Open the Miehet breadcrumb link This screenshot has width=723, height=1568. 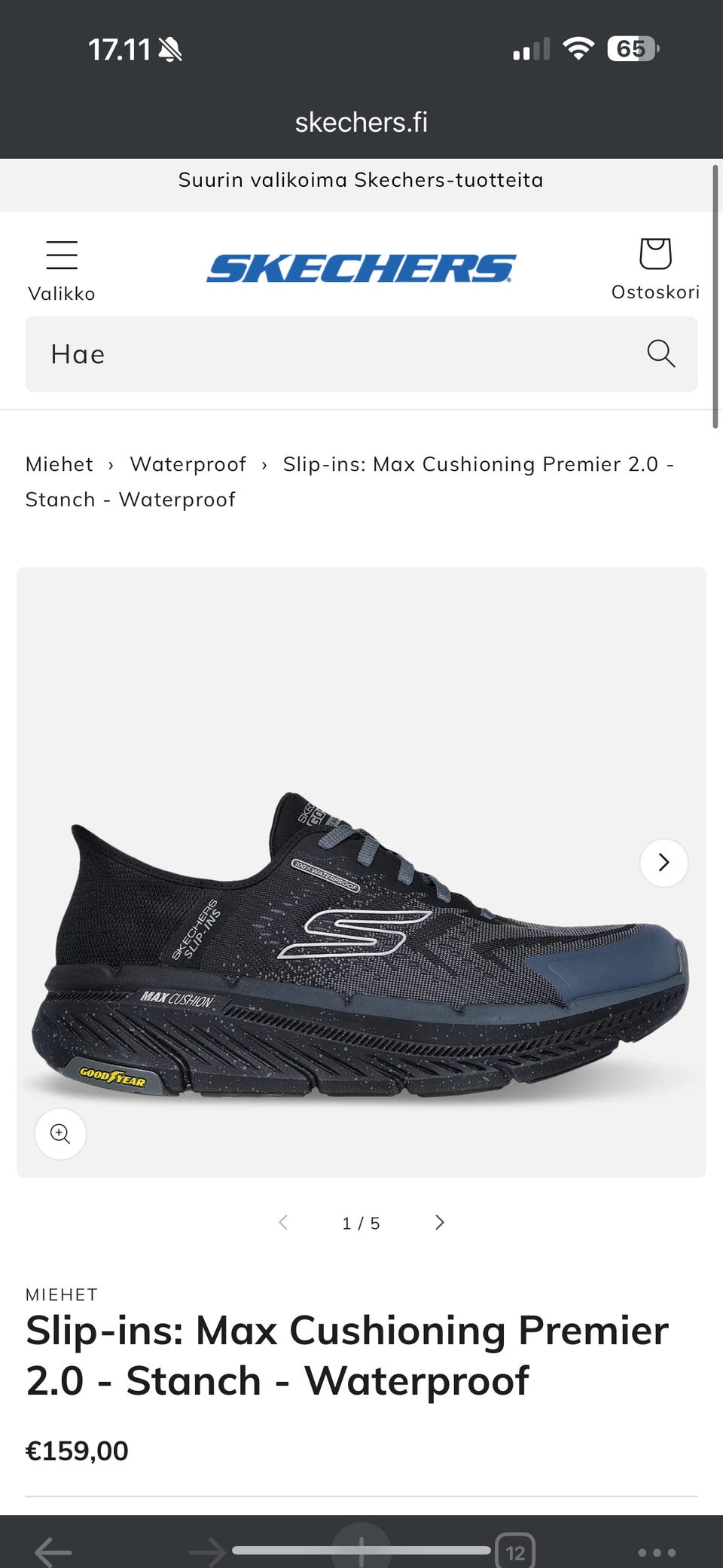click(59, 464)
